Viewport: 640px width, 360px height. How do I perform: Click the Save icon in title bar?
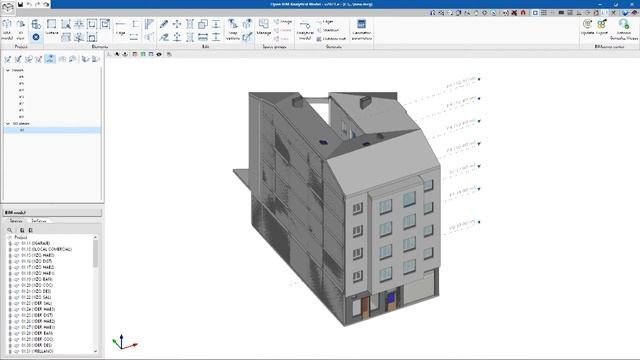point(20,4)
